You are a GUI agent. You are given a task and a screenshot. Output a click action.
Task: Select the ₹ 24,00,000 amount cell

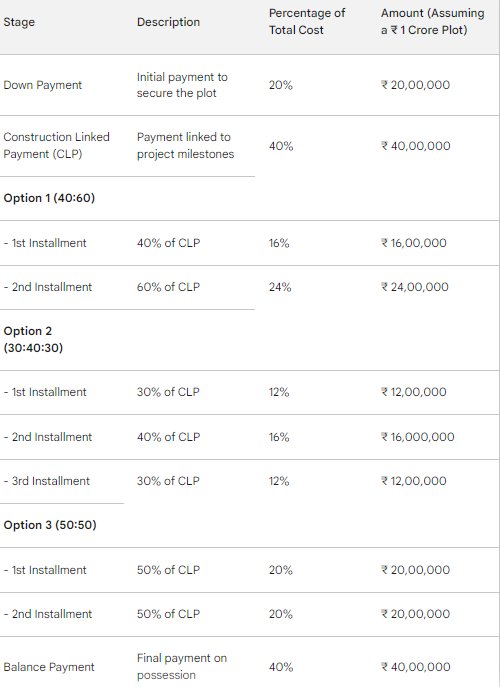415,287
